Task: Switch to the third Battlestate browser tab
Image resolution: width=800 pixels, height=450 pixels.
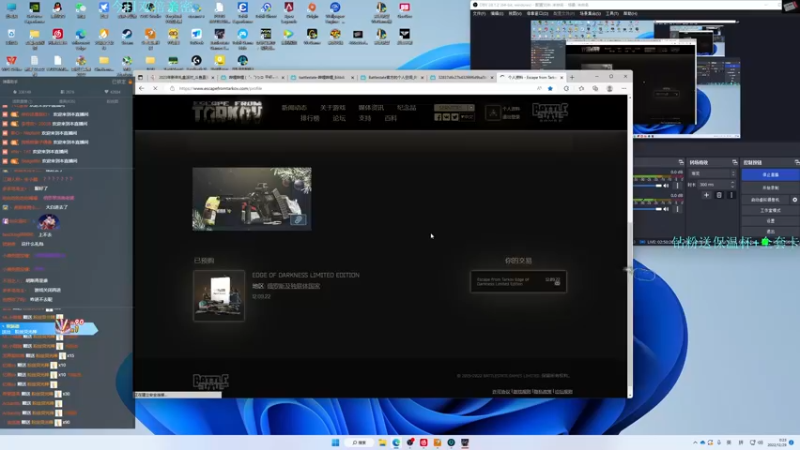Action: click(x=321, y=78)
